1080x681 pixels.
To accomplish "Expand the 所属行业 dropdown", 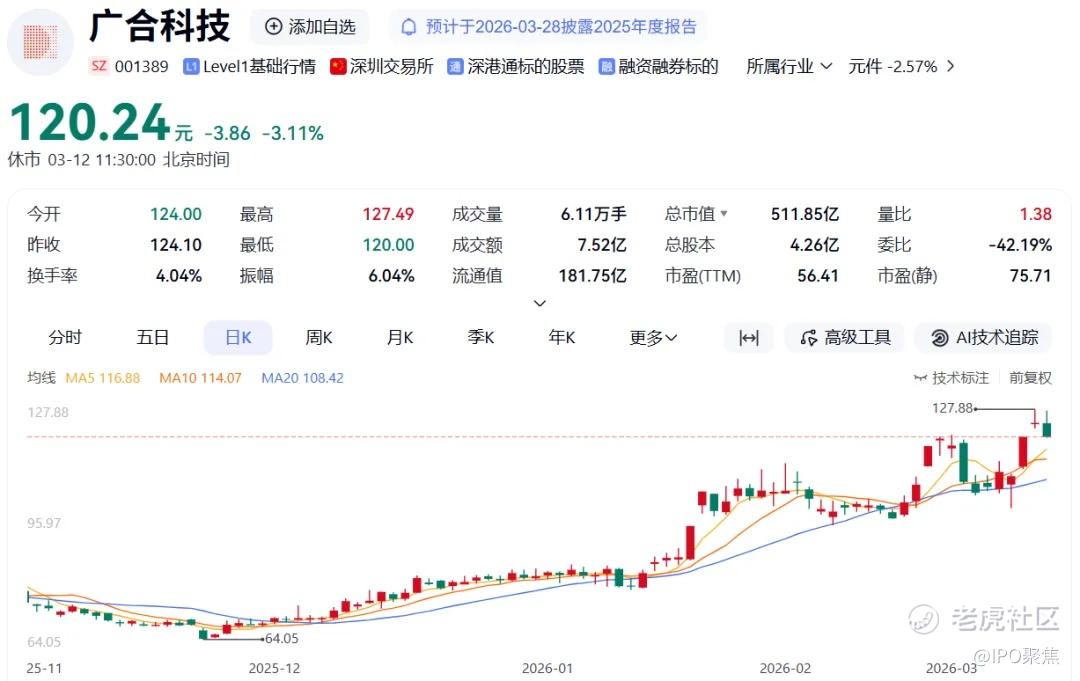I will (x=789, y=67).
